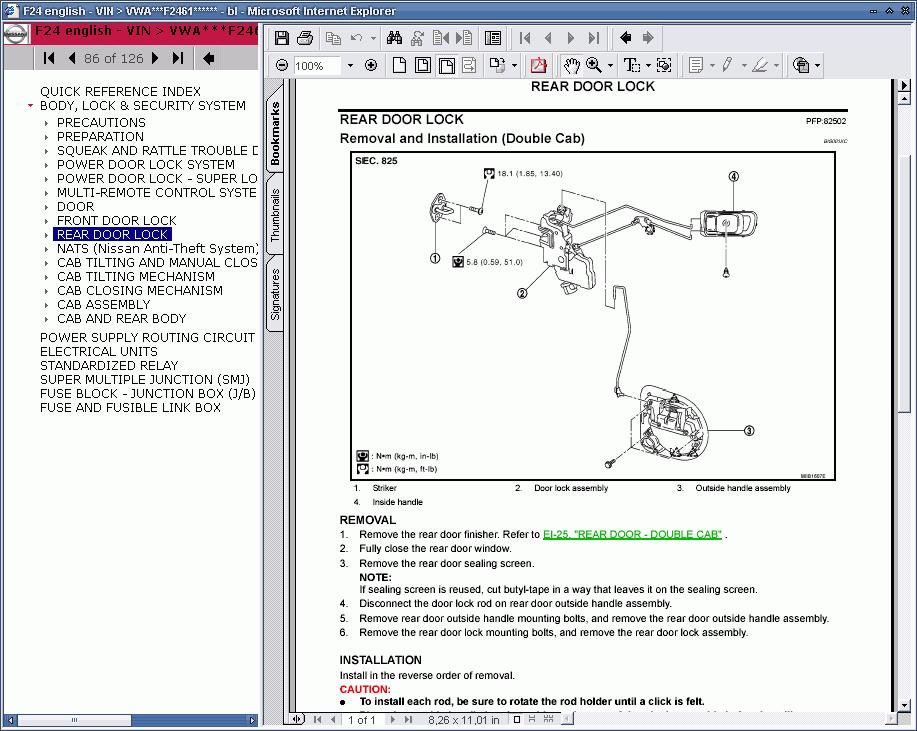The width and height of the screenshot is (917, 731).
Task: Open the rotate view dropdown arrow
Action: [x=514, y=65]
